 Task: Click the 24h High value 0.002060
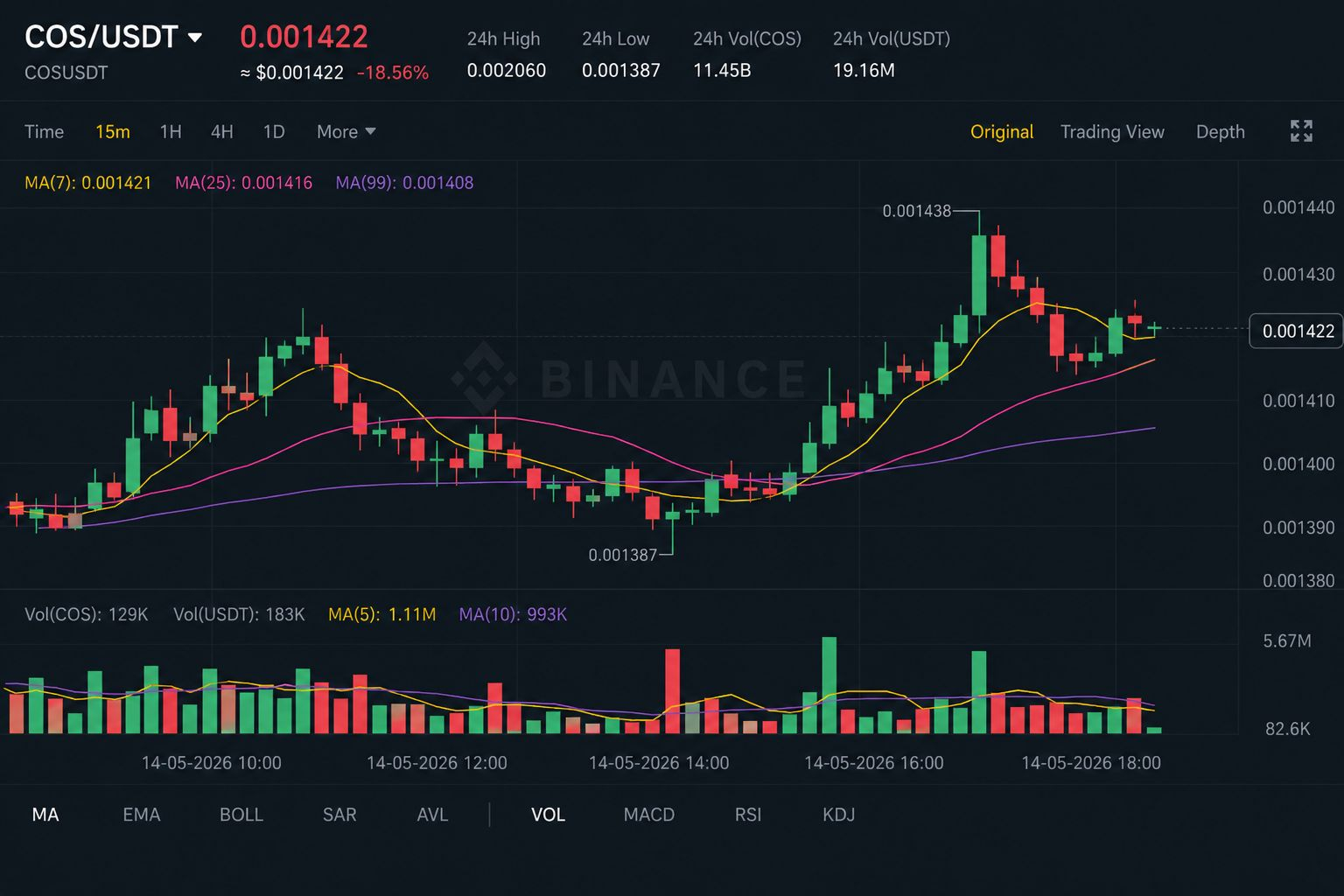[x=507, y=70]
